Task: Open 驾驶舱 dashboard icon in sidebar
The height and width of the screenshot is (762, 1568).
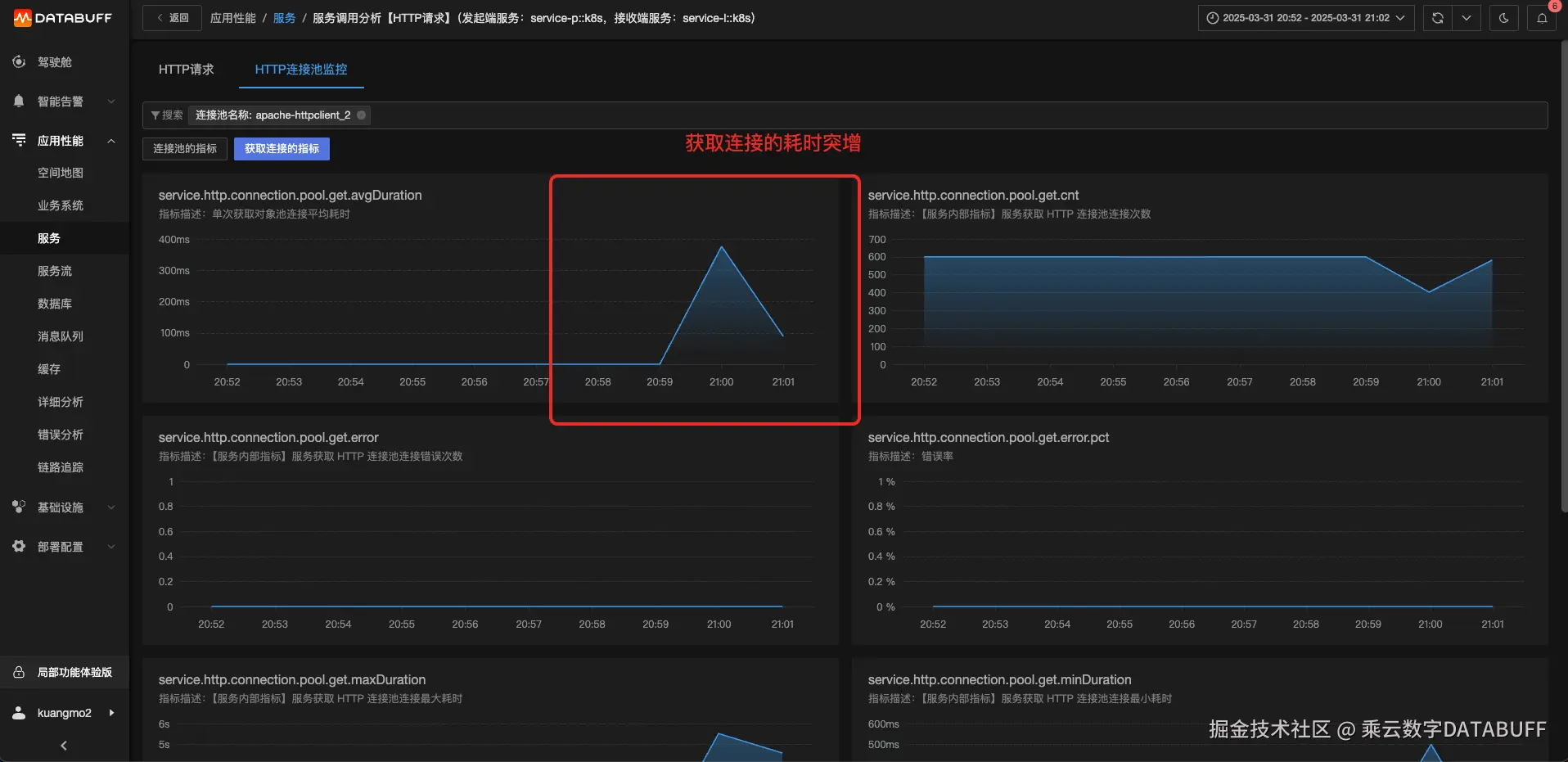Action: tap(19, 61)
